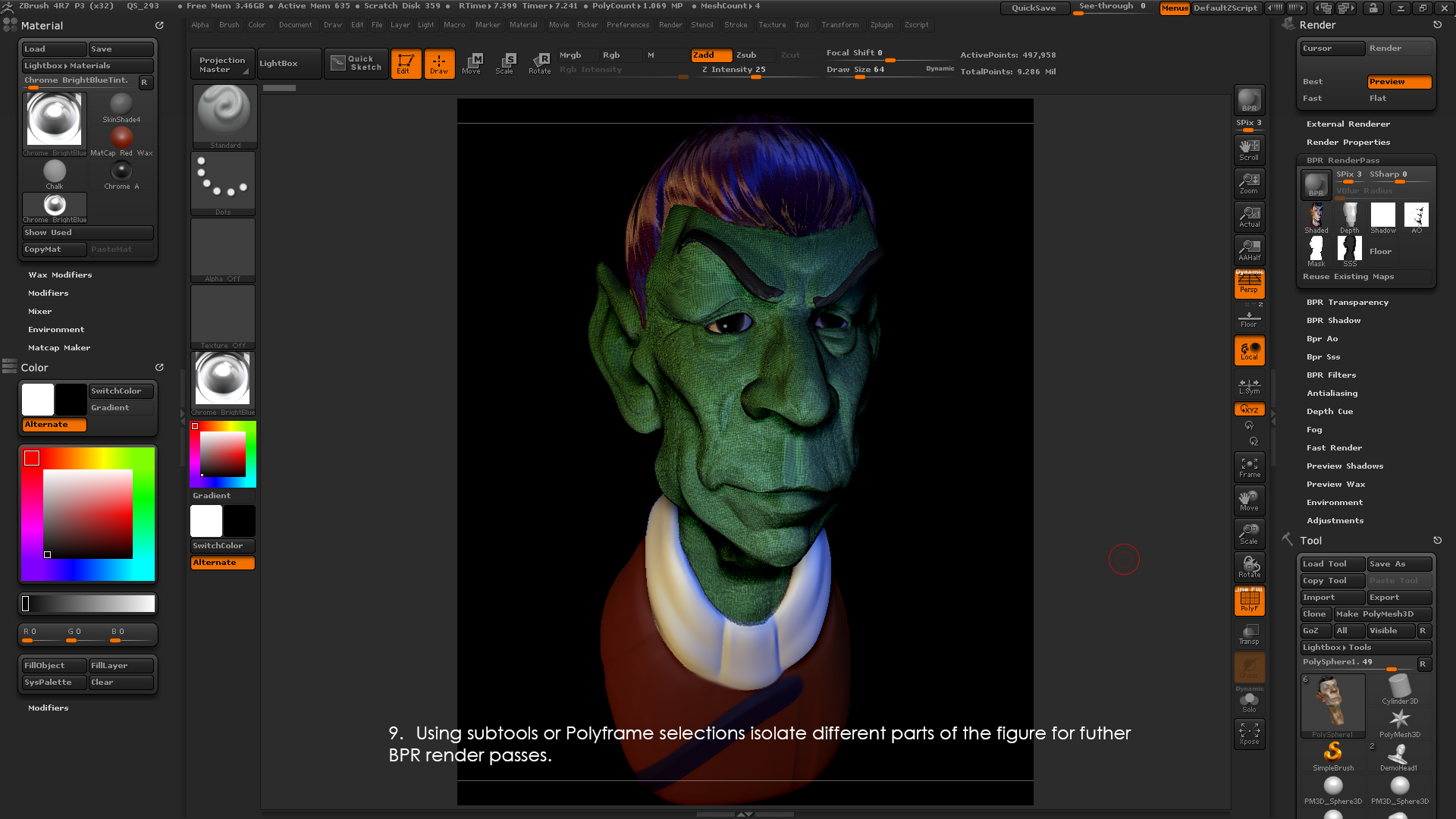
Task: Select the Rotate gizmo in top toolbar
Action: [x=539, y=63]
